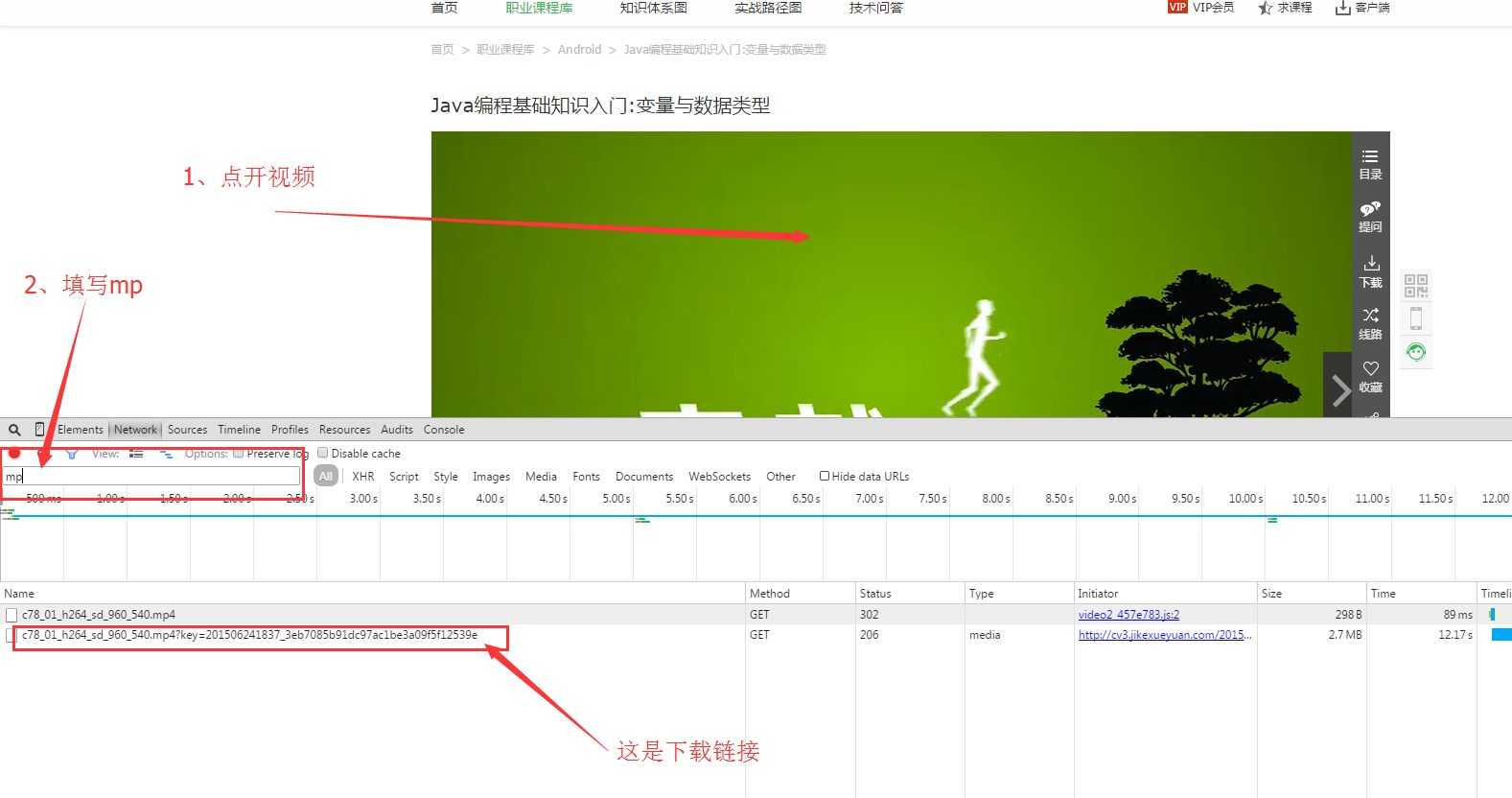Click the DevTools search magnifier icon

[x=14, y=430]
